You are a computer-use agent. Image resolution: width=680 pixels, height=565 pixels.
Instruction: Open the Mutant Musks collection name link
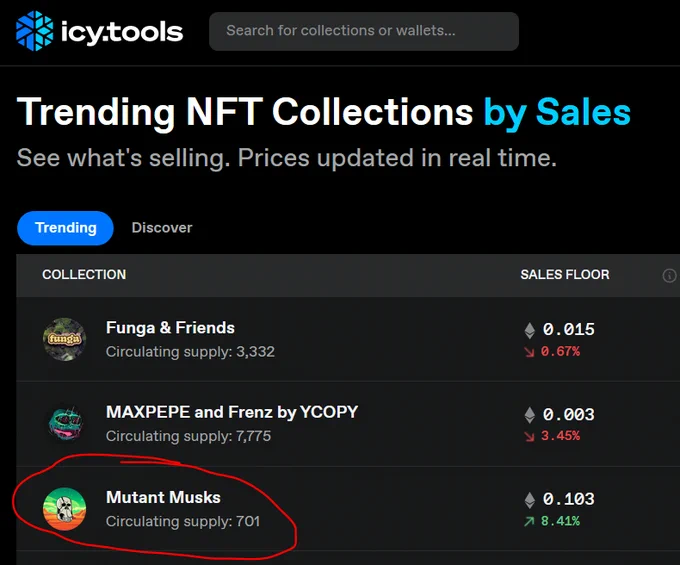pos(163,497)
